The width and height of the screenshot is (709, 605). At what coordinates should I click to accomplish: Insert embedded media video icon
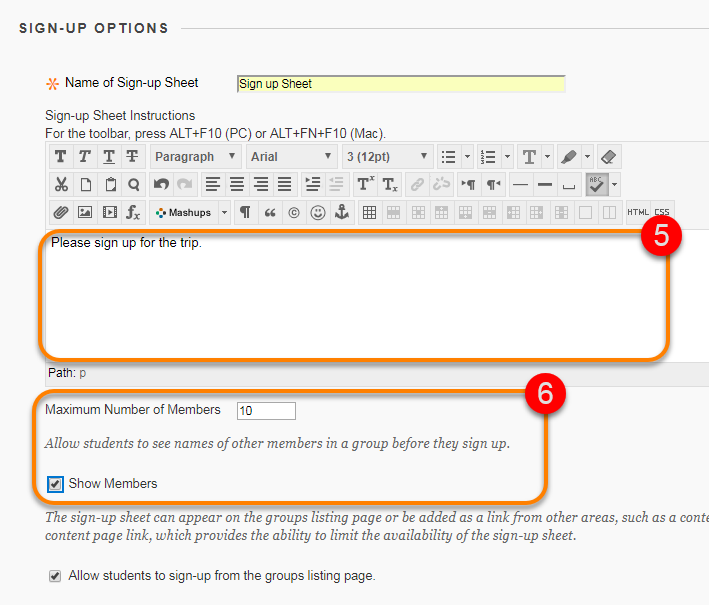[109, 213]
